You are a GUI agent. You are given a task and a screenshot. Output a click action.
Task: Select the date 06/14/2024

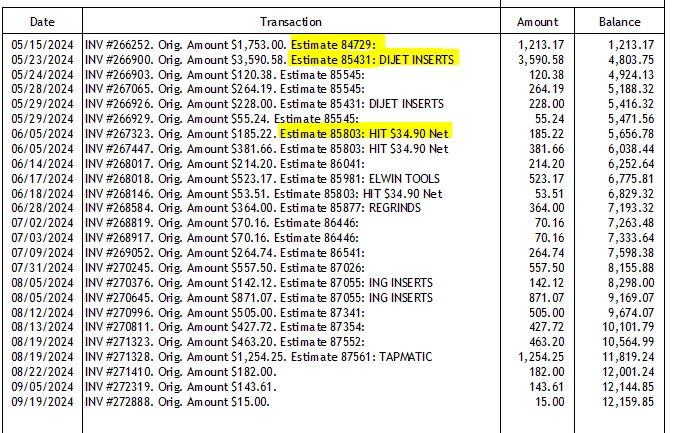[x=42, y=164]
